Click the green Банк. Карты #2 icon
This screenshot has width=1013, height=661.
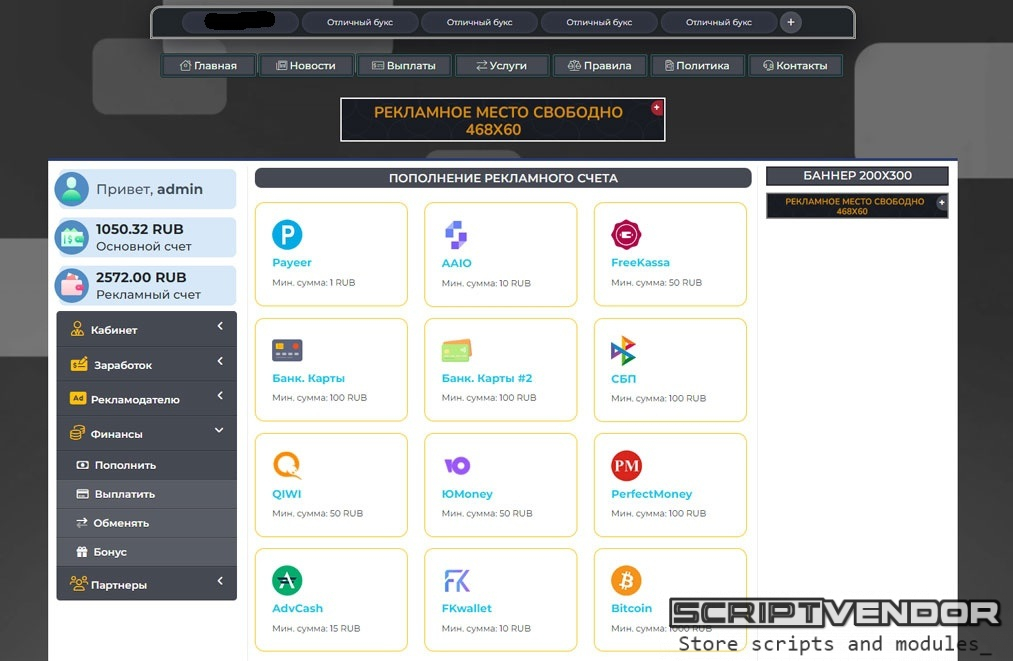pos(456,350)
